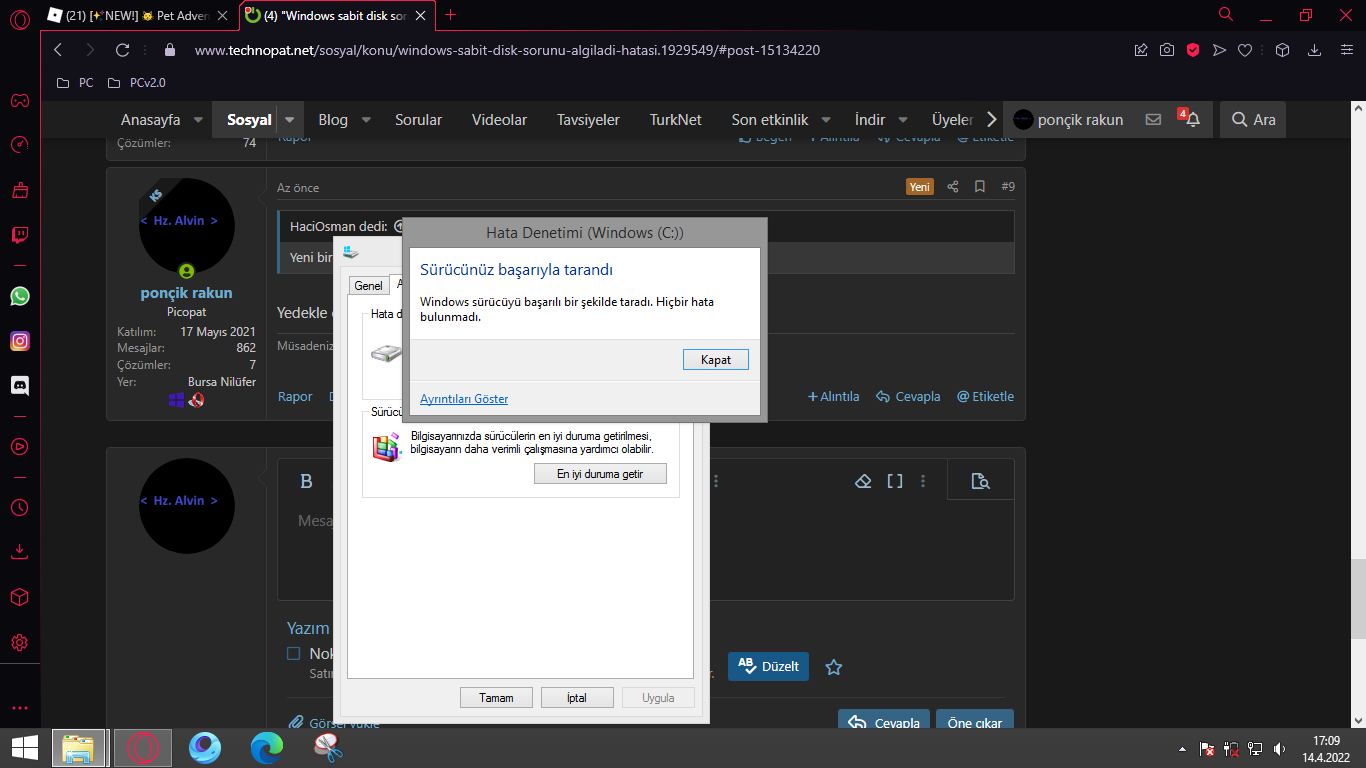Image resolution: width=1366 pixels, height=768 pixels.
Task: Toggle the checkbox below Yazım
Action: click(293, 653)
